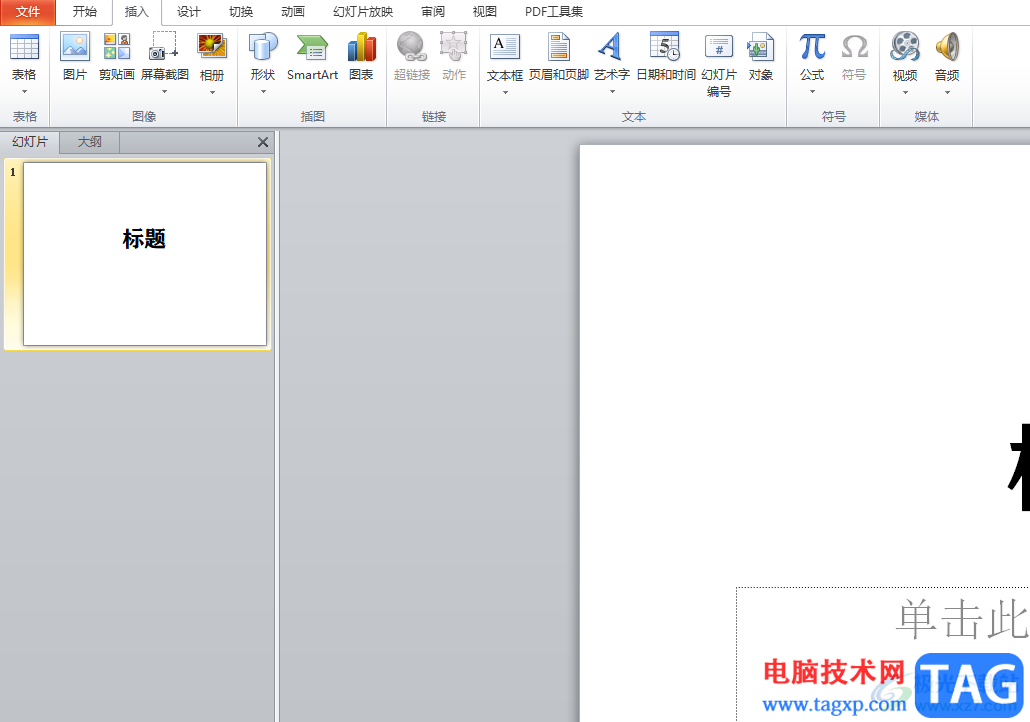The height and width of the screenshot is (722, 1030).
Task: Select the 幻灯片 pane tab
Action: click(x=30, y=142)
